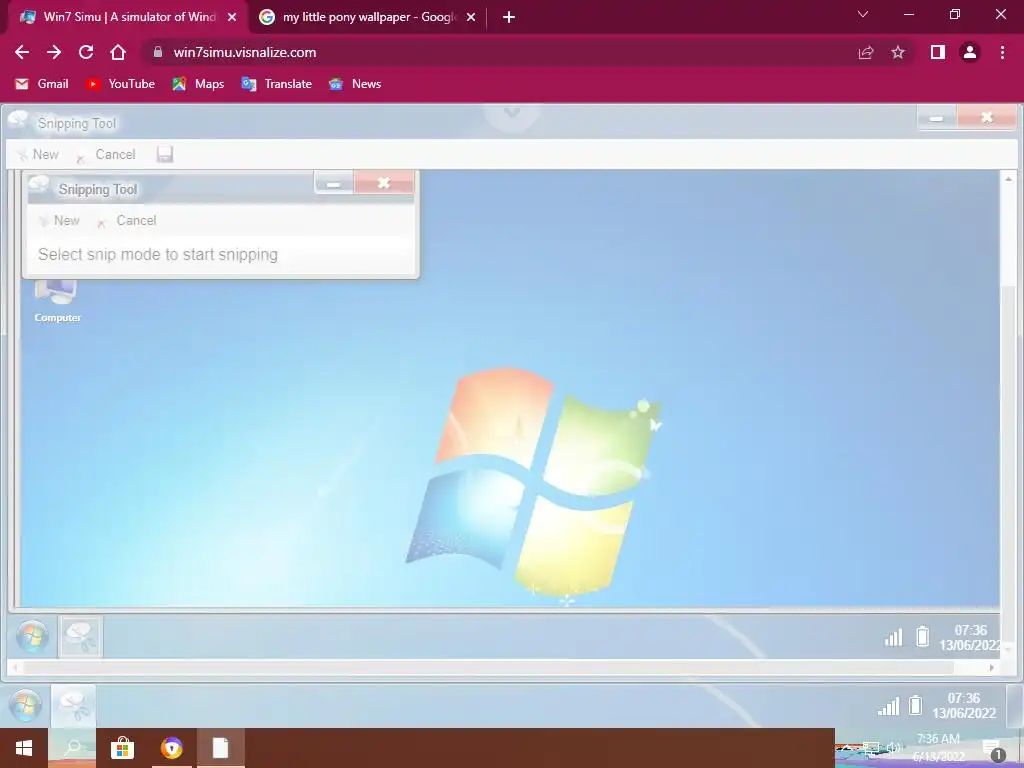Click Cancel in inner Snipping Tool window
The height and width of the screenshot is (768, 1024).
(127, 221)
